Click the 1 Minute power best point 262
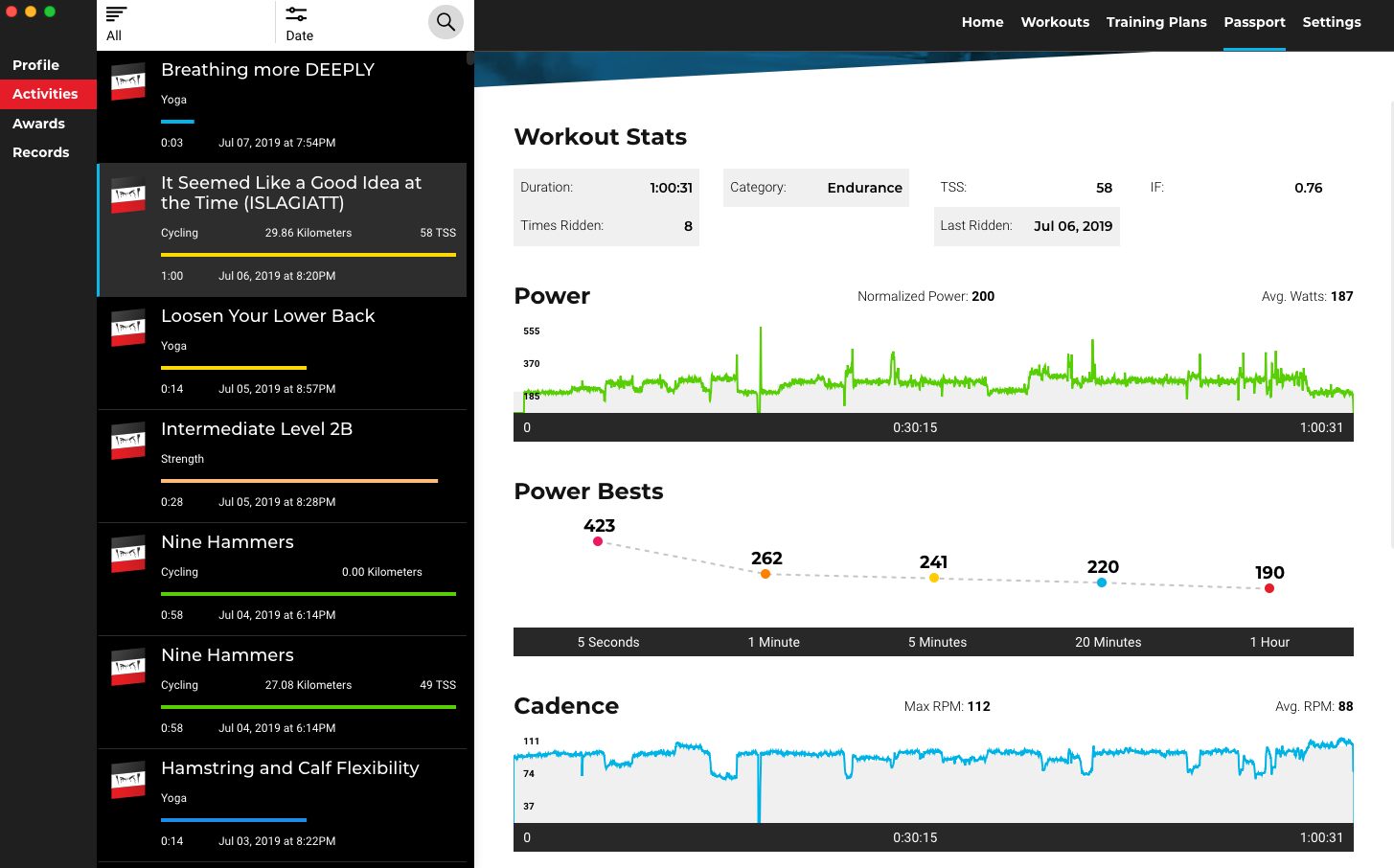 pyautogui.click(x=766, y=574)
